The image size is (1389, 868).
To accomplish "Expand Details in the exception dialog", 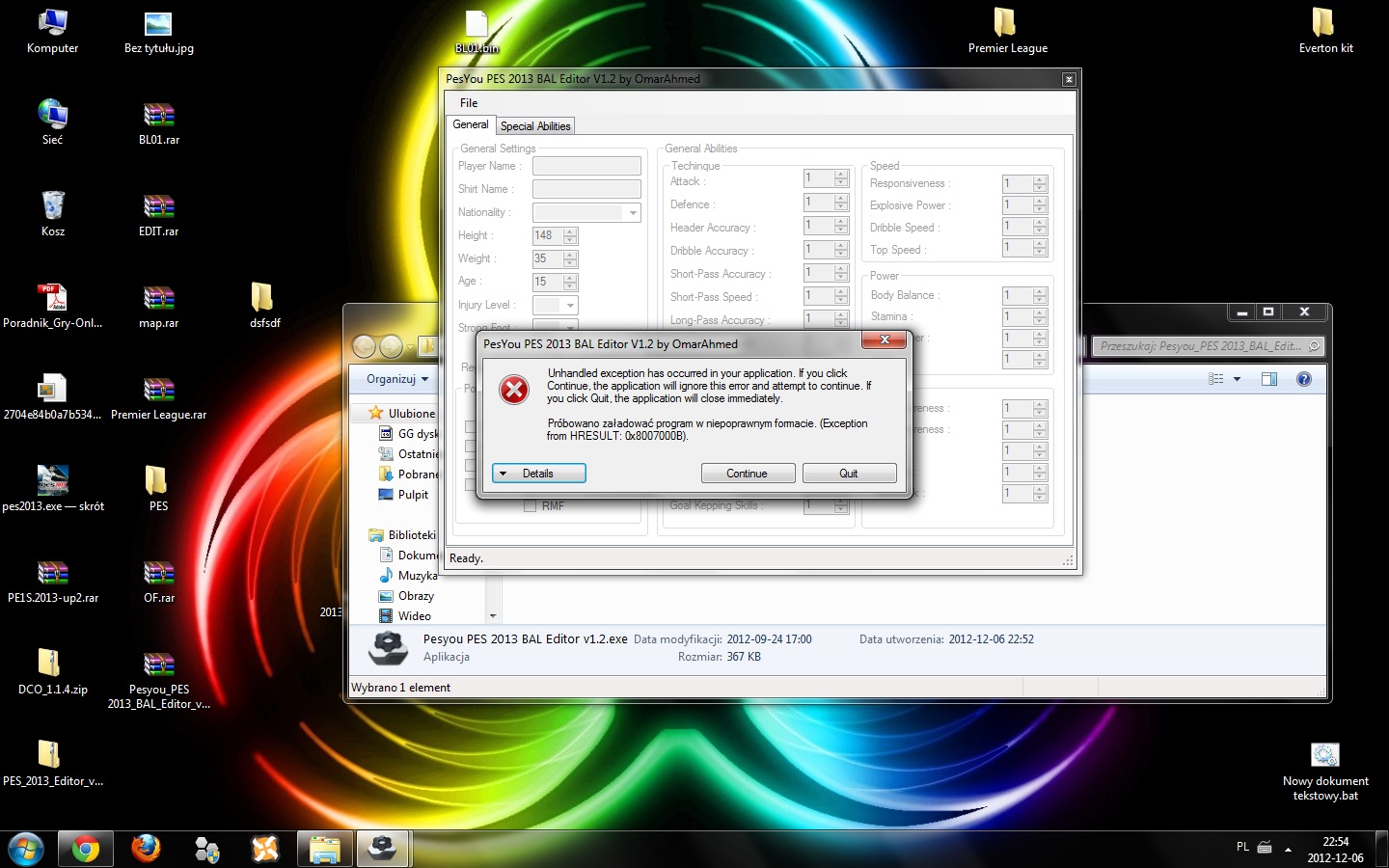I will (x=538, y=474).
